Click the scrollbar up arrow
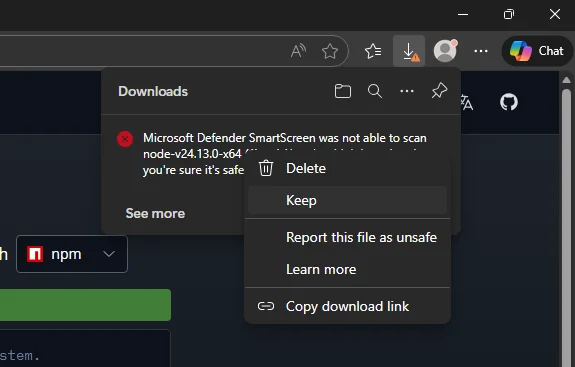This screenshot has height=367, width=575. pyautogui.click(x=567, y=80)
